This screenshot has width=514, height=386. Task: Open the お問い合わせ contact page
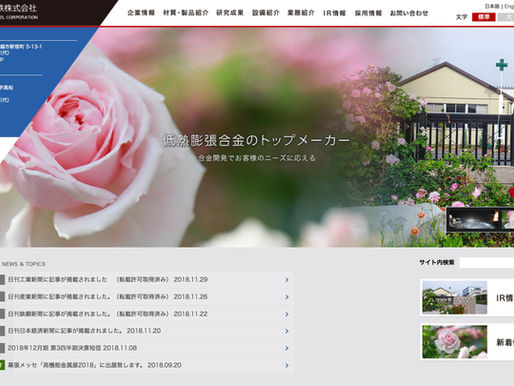(409, 13)
